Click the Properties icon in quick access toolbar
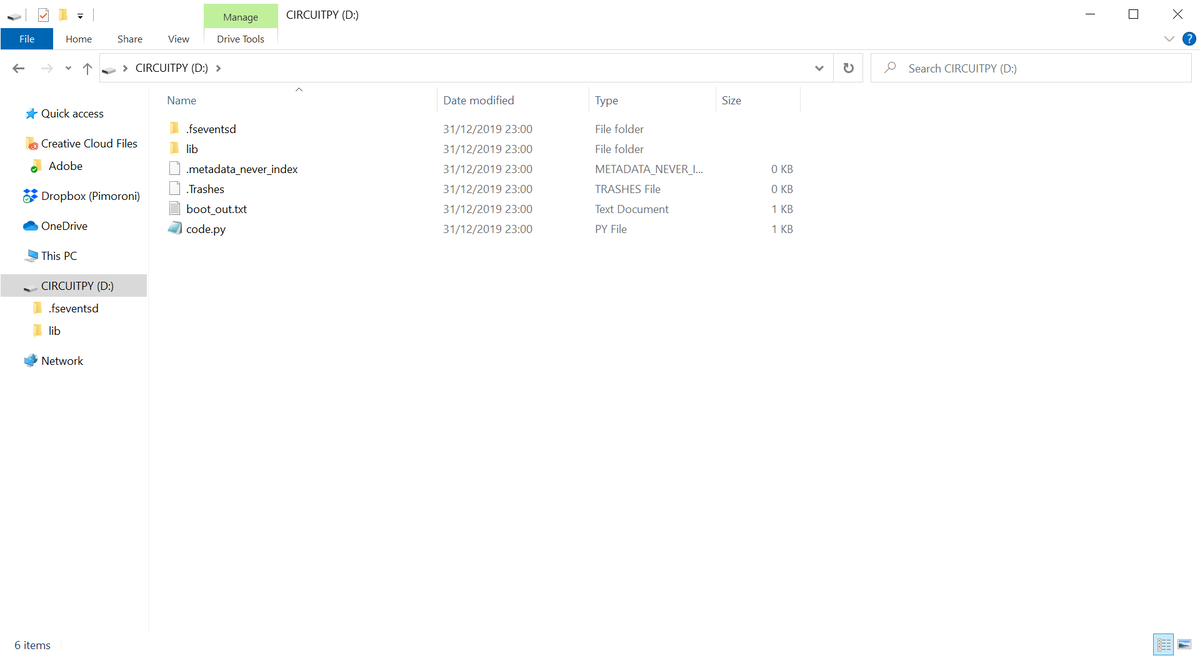The width and height of the screenshot is (1200, 656). click(x=43, y=15)
